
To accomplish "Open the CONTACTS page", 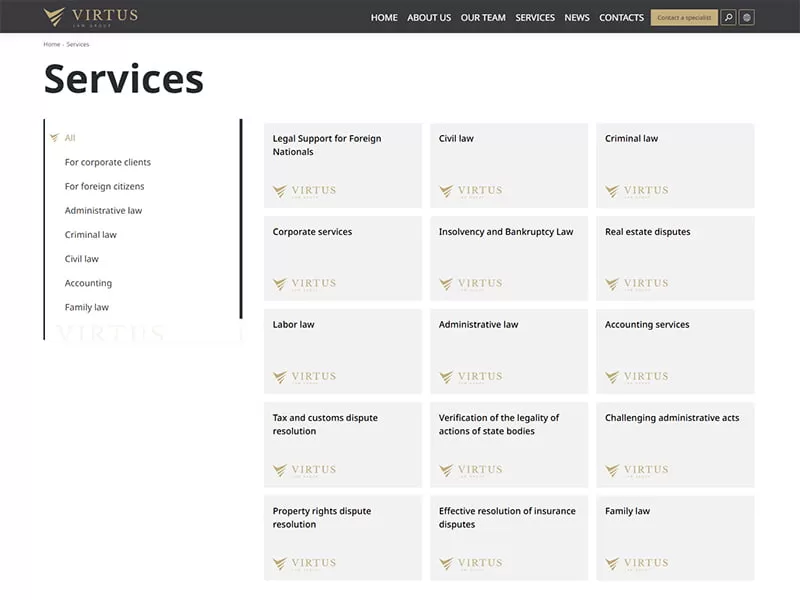I will click(621, 17).
